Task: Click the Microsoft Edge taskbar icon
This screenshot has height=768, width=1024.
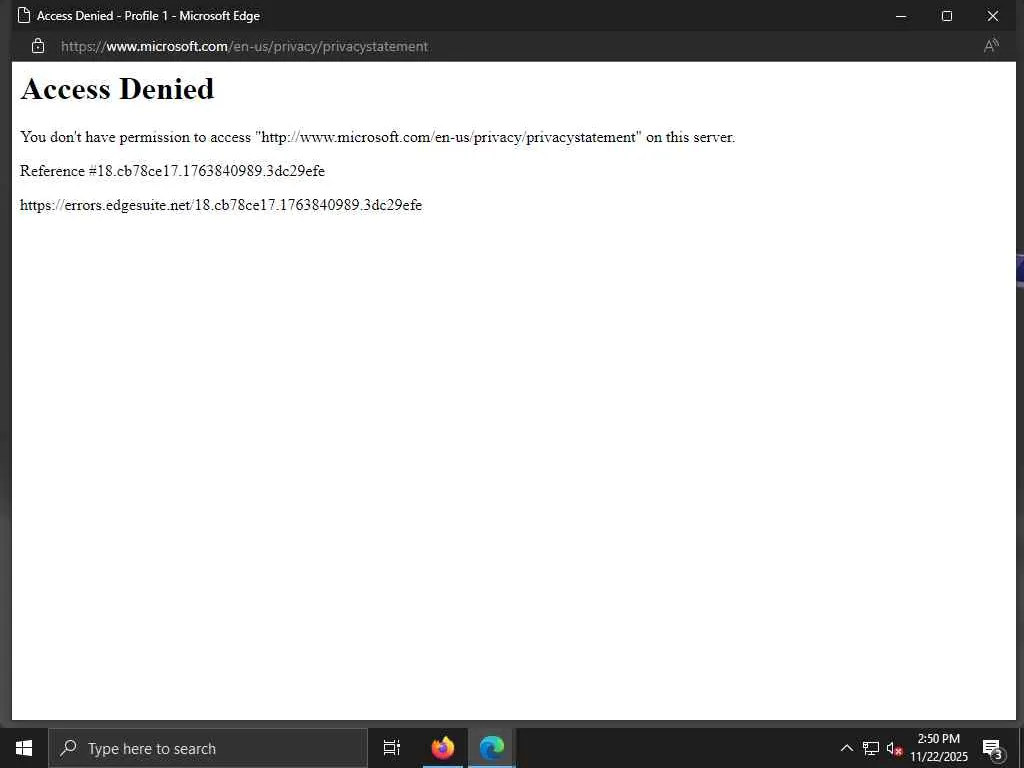Action: coord(492,748)
